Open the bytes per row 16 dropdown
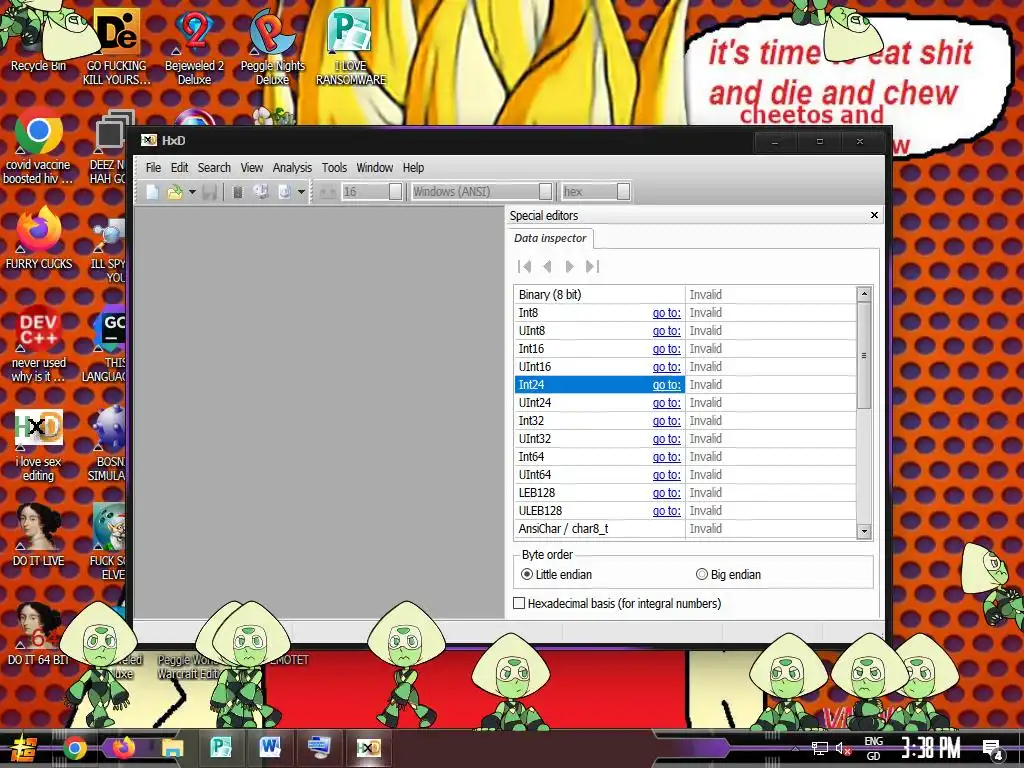This screenshot has width=1024, height=768. [395, 191]
